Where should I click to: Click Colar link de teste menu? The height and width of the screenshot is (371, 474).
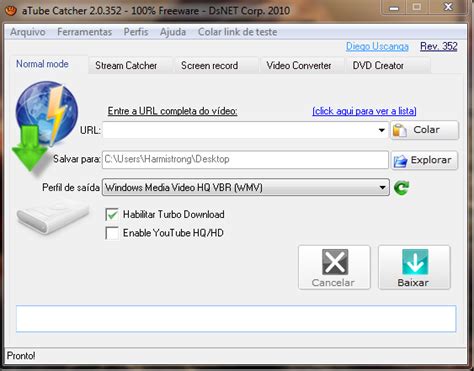tap(238, 32)
